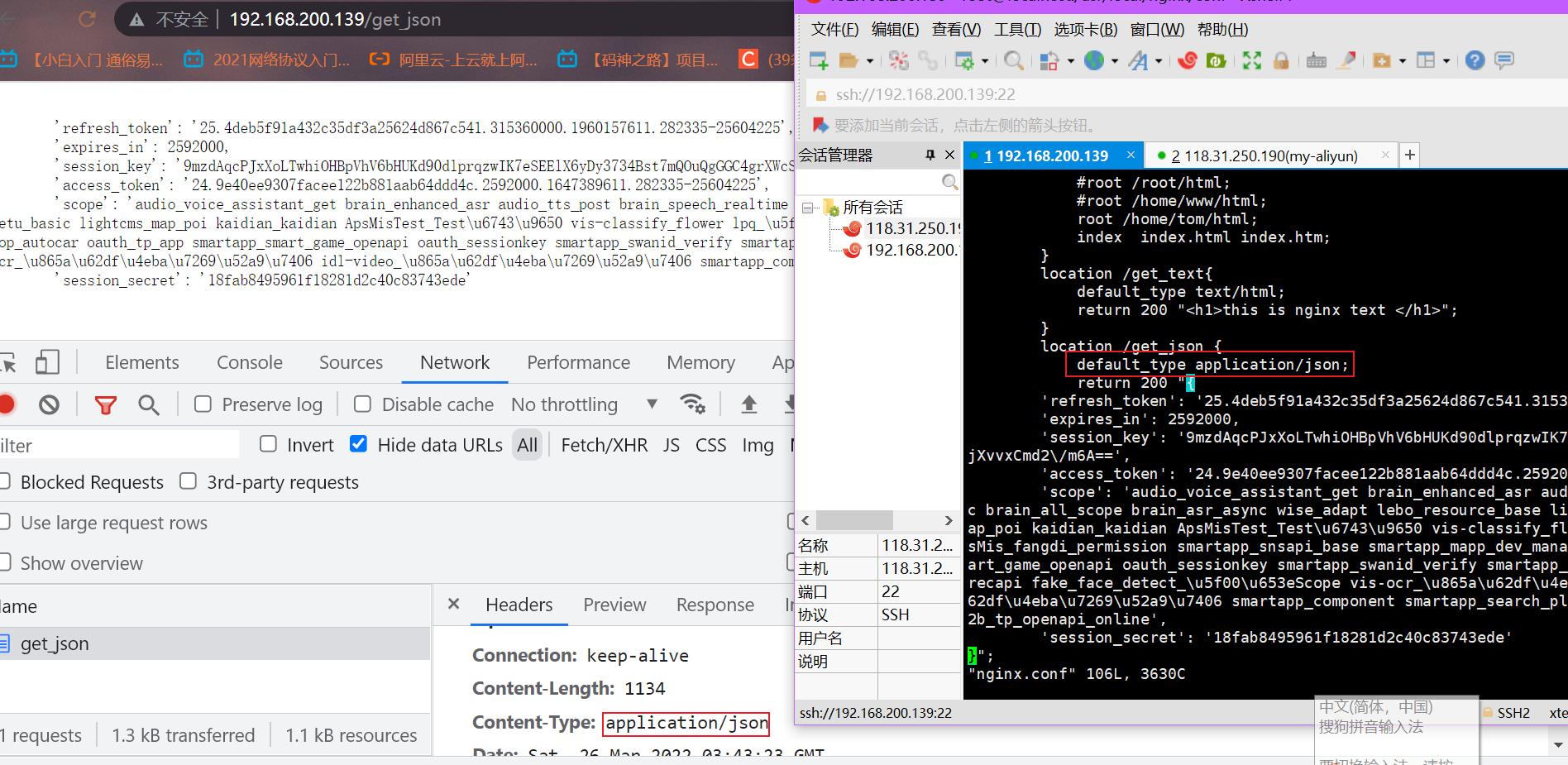Screen dimensions: 1568x765
Task: Open the DevTools network search magnifier
Action: pyautogui.click(x=149, y=404)
